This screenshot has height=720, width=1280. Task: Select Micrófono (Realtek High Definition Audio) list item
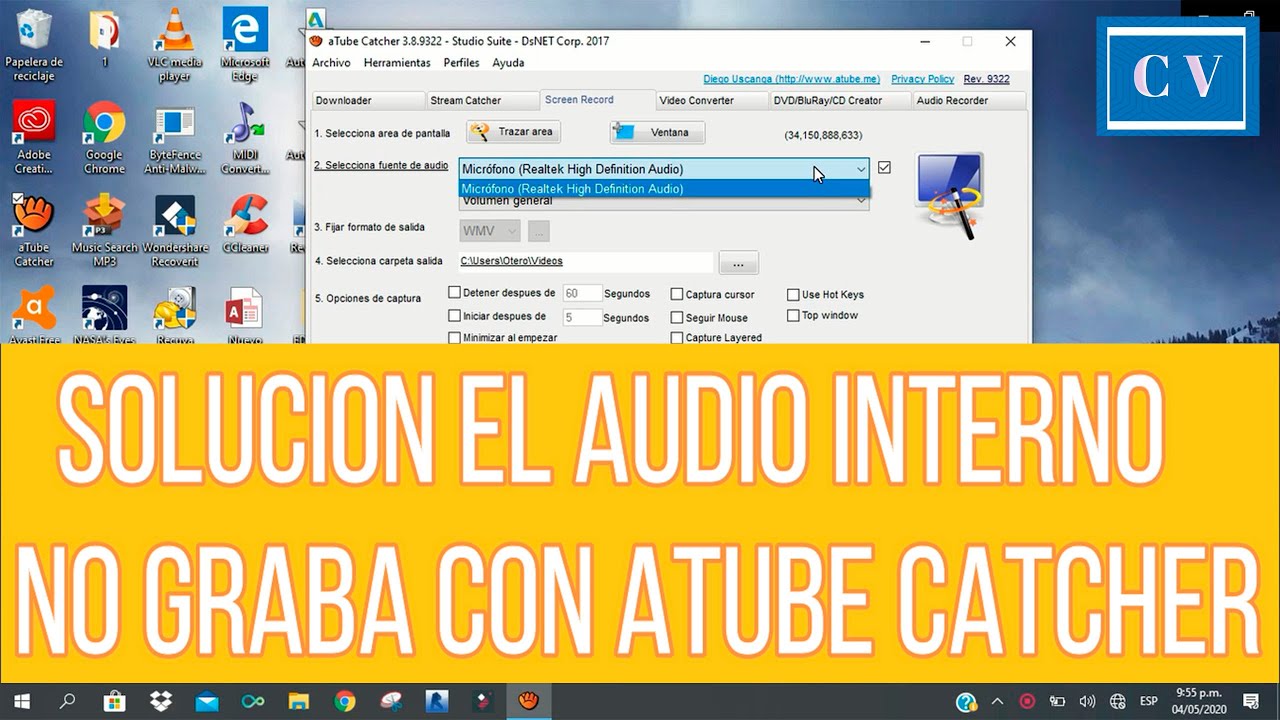point(664,189)
